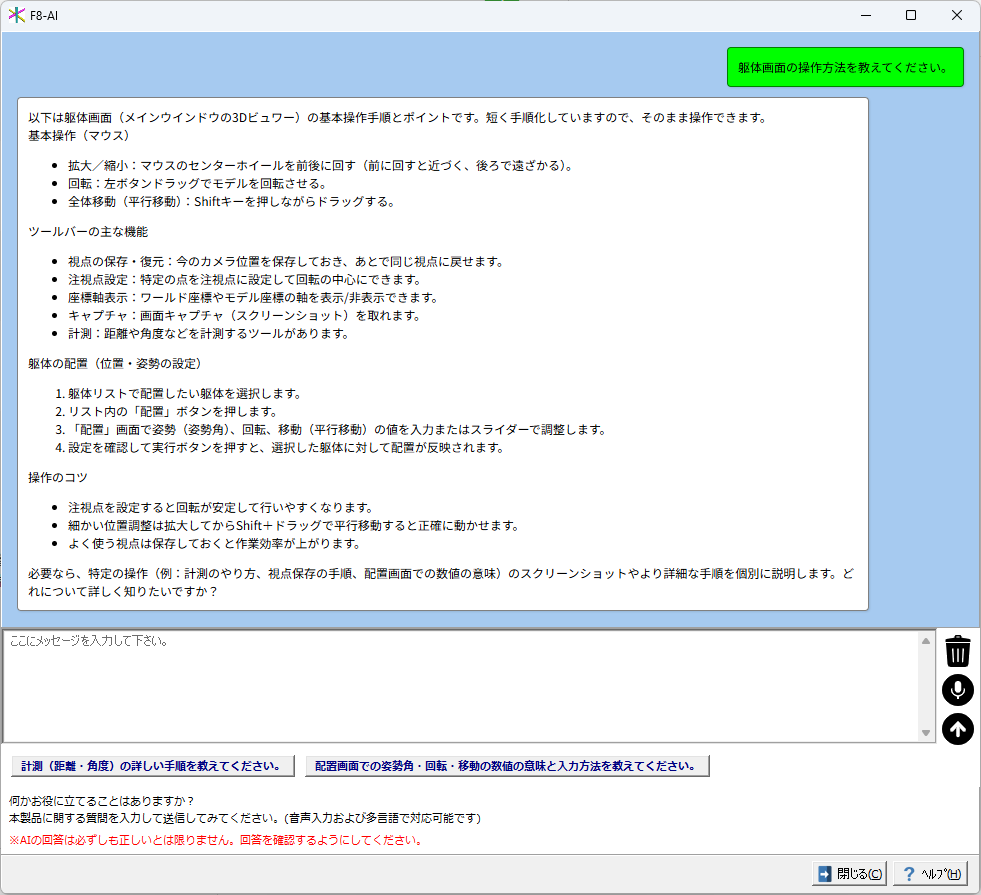Click the line 全体移動（平行移動）：Shiftキー
Screen dimensions: 981x895
coord(231,202)
